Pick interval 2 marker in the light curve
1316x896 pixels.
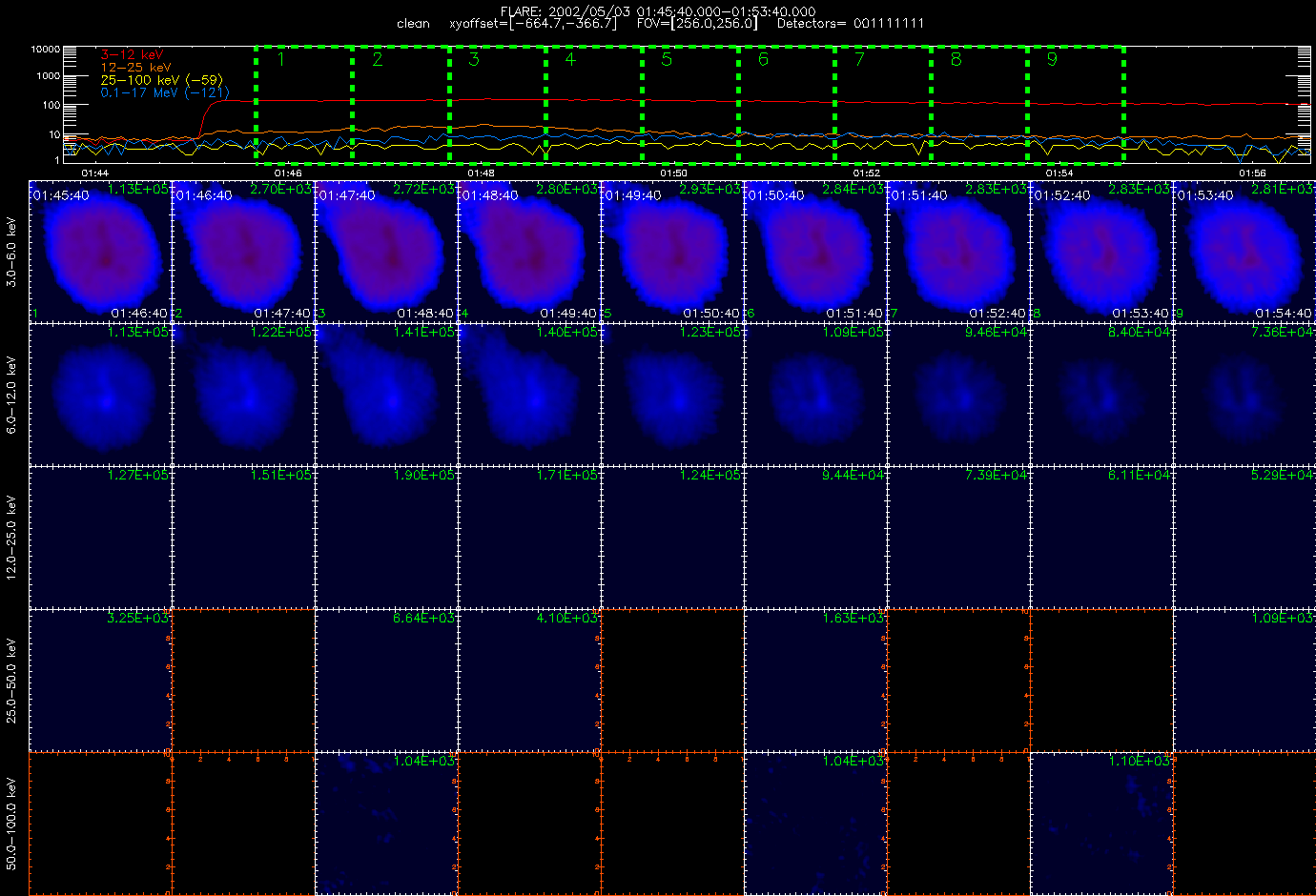coord(378,59)
